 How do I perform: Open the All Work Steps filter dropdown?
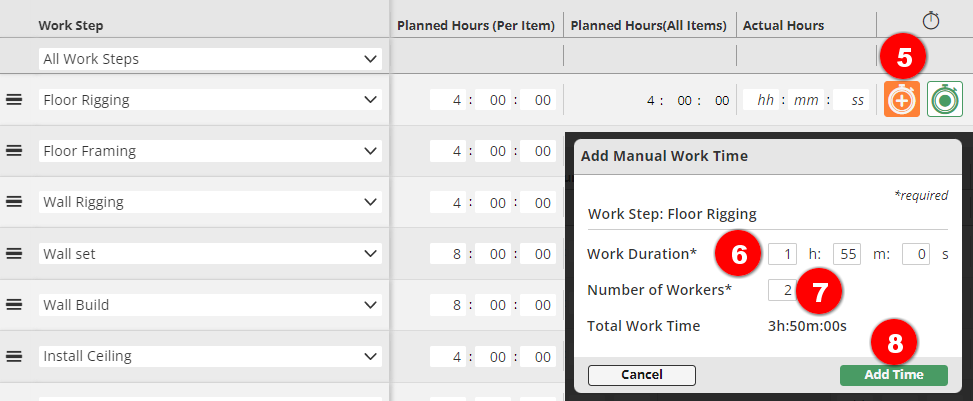click(x=210, y=60)
